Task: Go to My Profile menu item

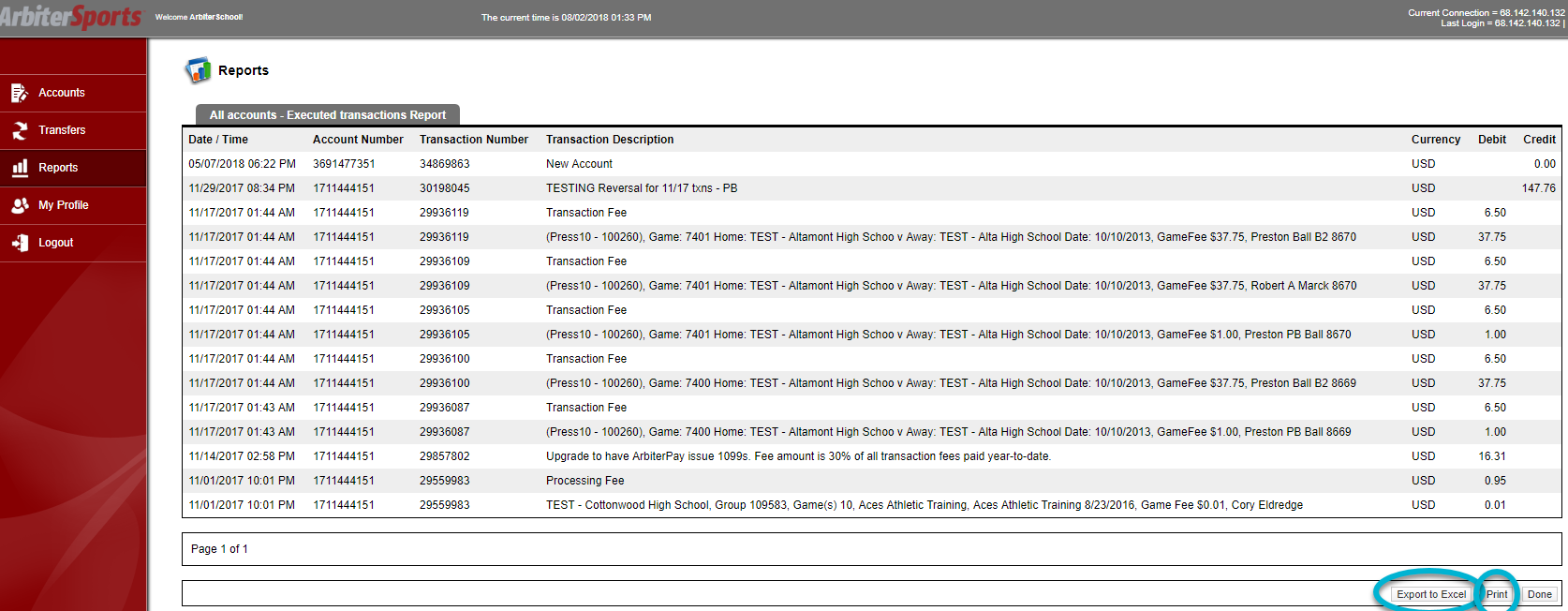Action: (73, 205)
